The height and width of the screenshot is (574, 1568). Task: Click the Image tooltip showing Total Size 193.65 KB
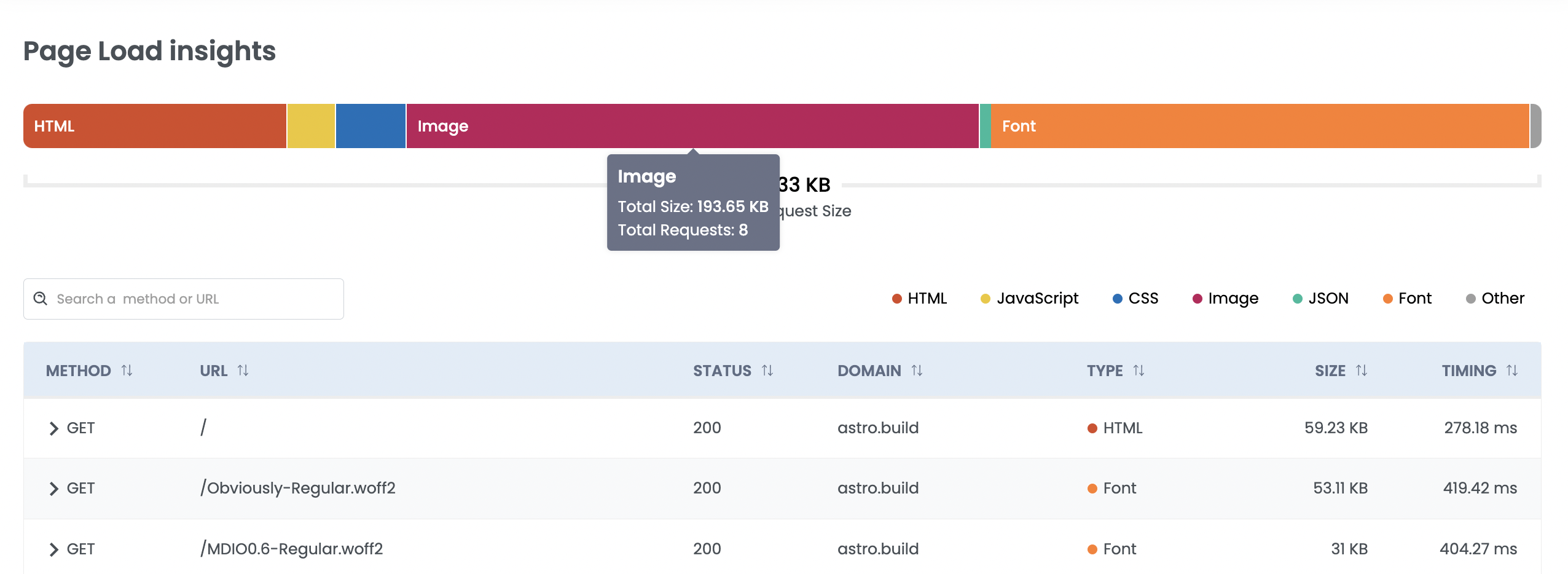click(x=693, y=203)
